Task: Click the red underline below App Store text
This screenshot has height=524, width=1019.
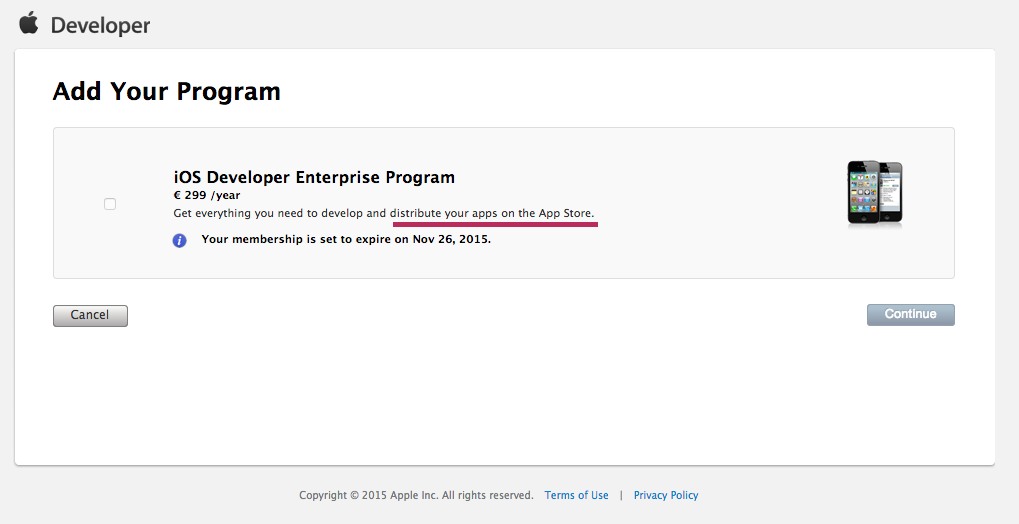Action: 494,226
